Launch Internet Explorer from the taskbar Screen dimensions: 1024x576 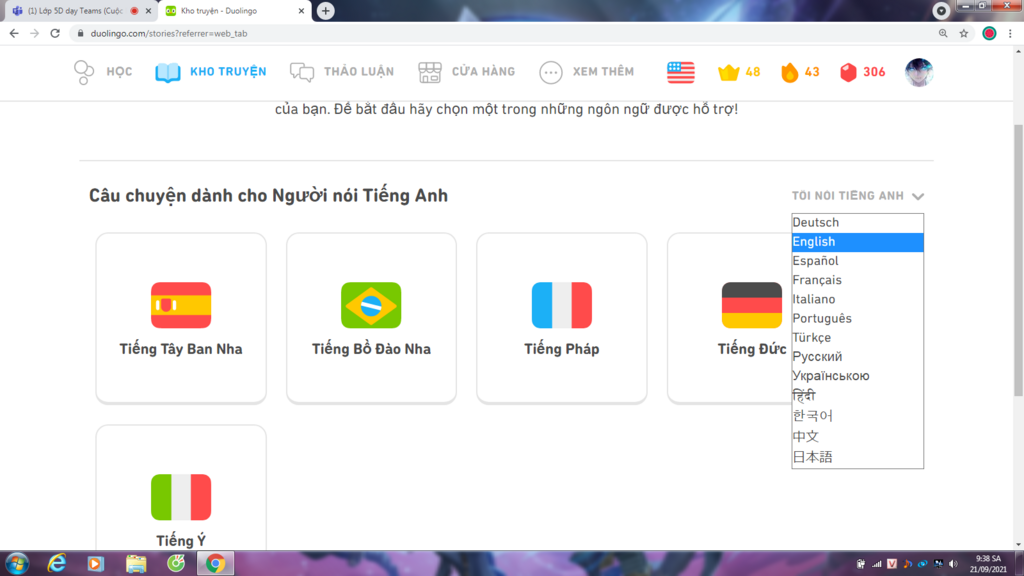(x=57, y=563)
